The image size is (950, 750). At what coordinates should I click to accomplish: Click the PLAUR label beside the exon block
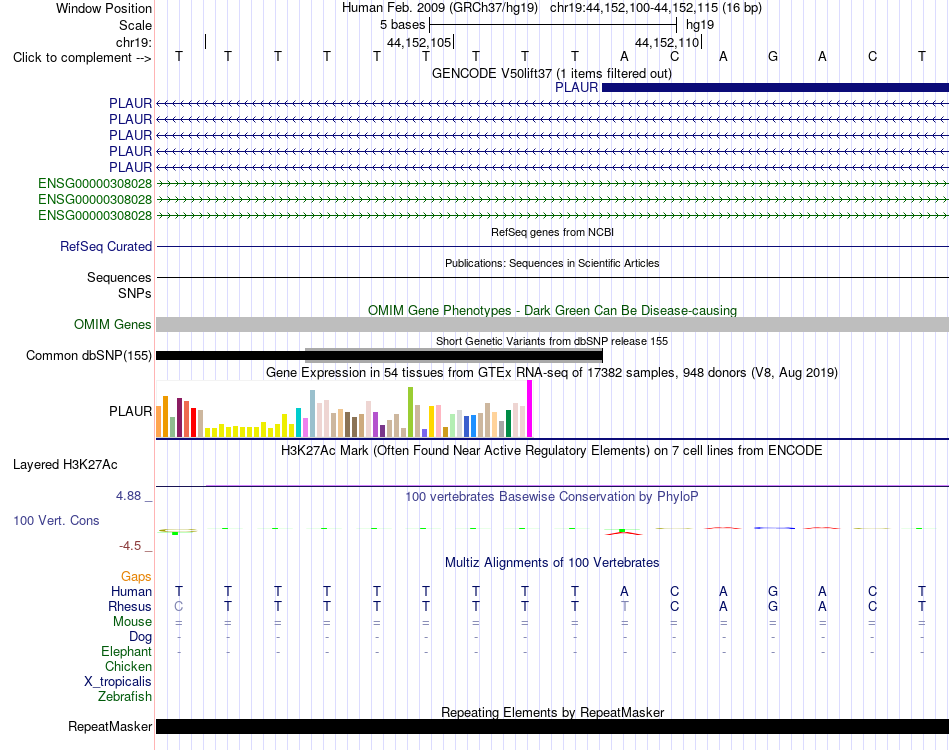coord(576,87)
